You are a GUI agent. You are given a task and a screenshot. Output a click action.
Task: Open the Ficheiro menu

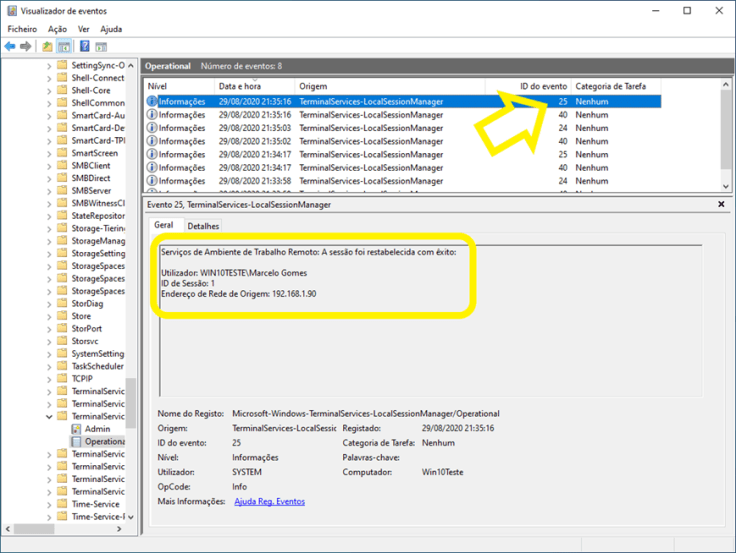(x=22, y=29)
